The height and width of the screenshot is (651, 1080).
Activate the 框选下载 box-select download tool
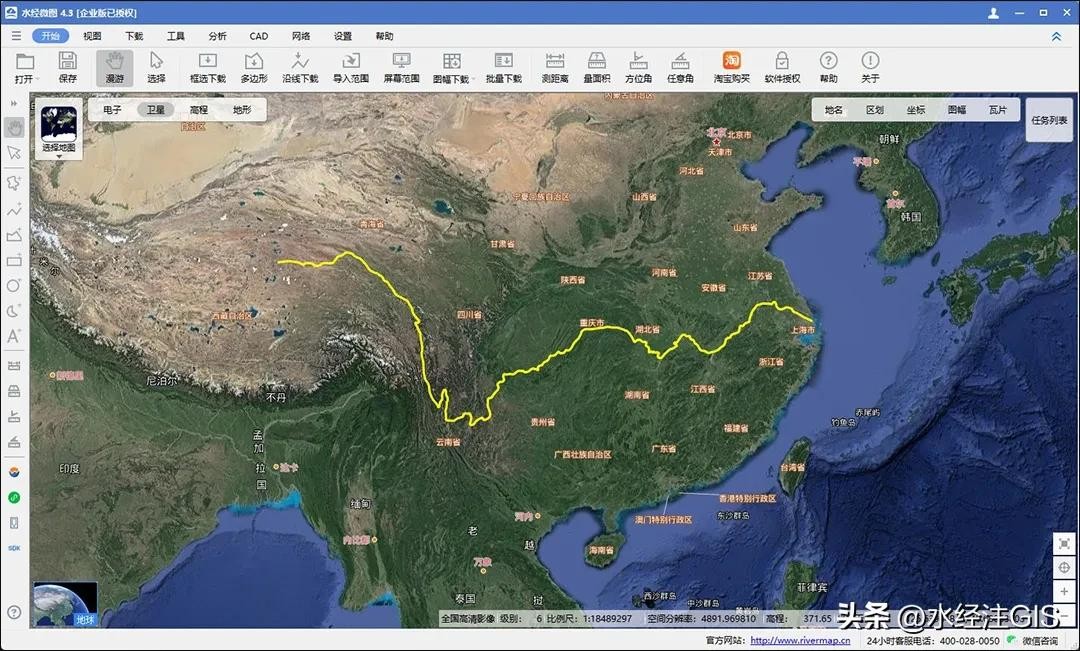(x=208, y=67)
